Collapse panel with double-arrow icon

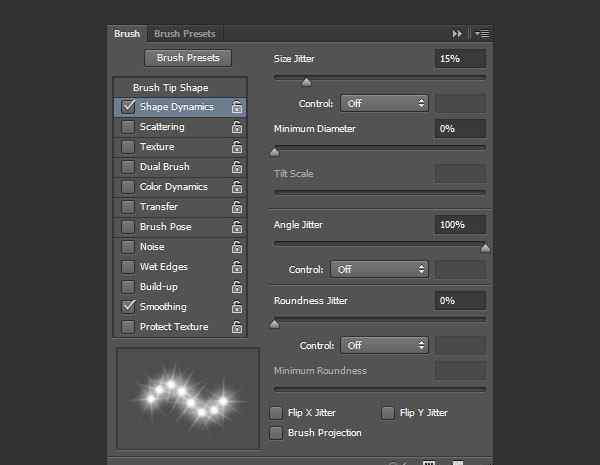pyautogui.click(x=457, y=34)
